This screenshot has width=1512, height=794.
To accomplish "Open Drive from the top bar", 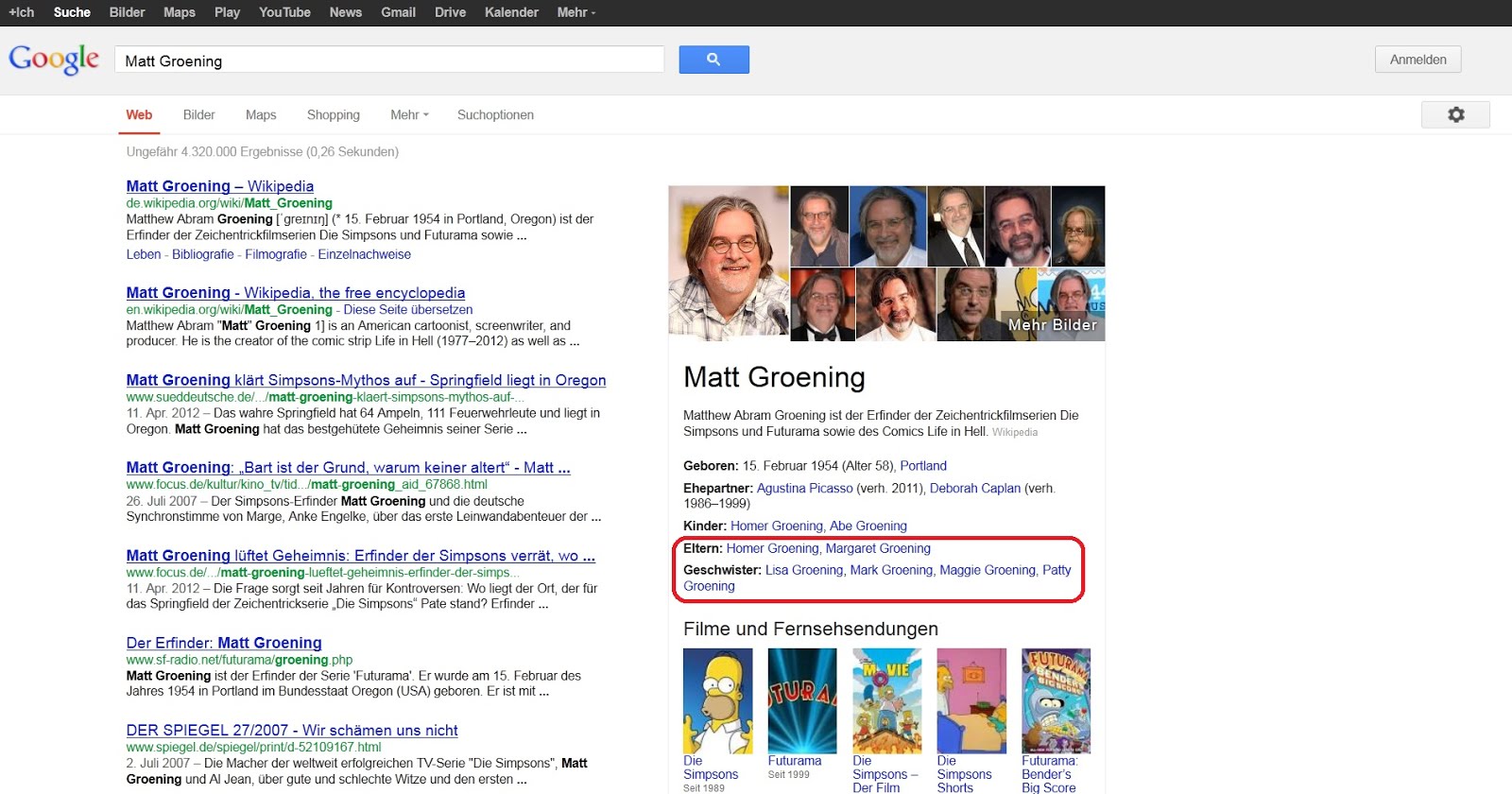I will (x=450, y=12).
